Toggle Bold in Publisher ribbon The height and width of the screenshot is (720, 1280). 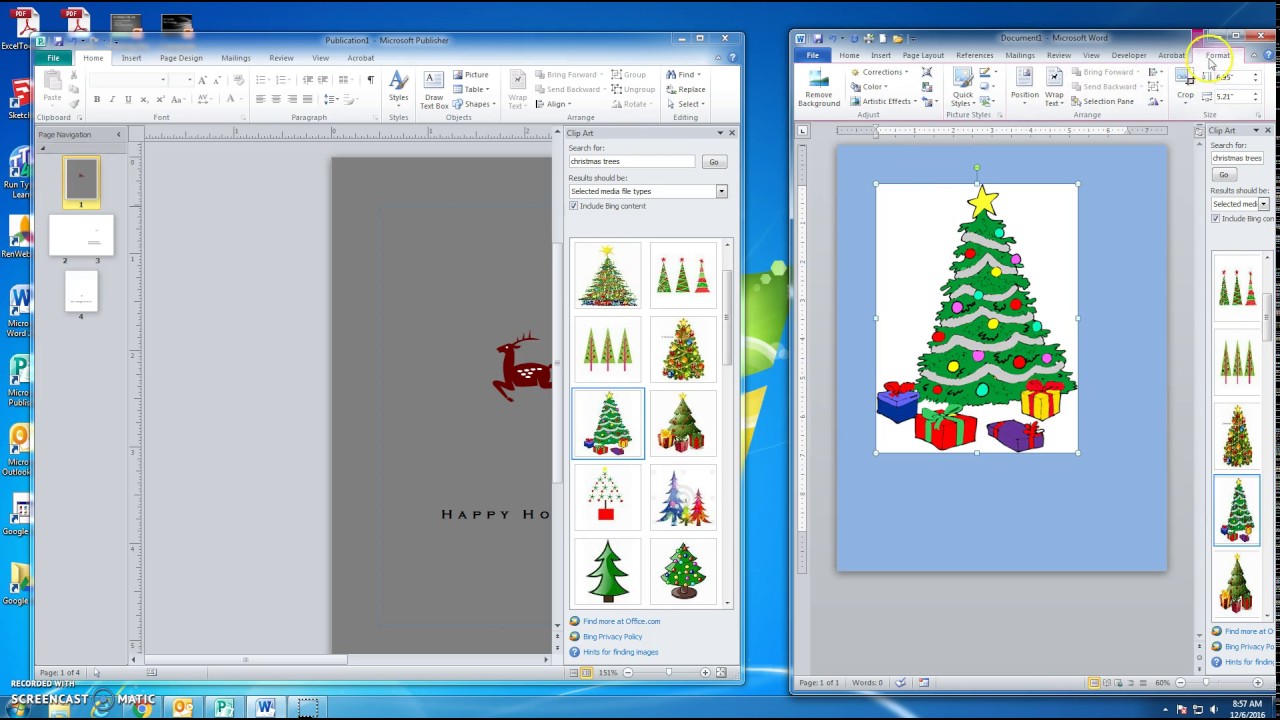[x=97, y=100]
